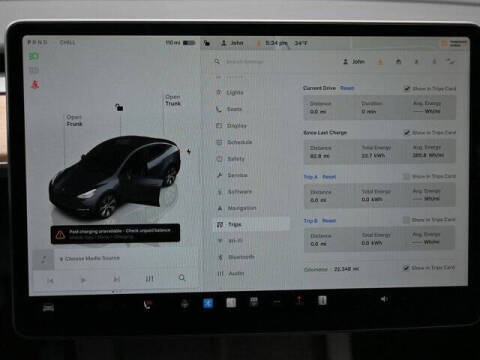Viewport: 480px width, 360px height.
Task: Tap the car controls icon in the bottom bar
Action: pos(48,308)
